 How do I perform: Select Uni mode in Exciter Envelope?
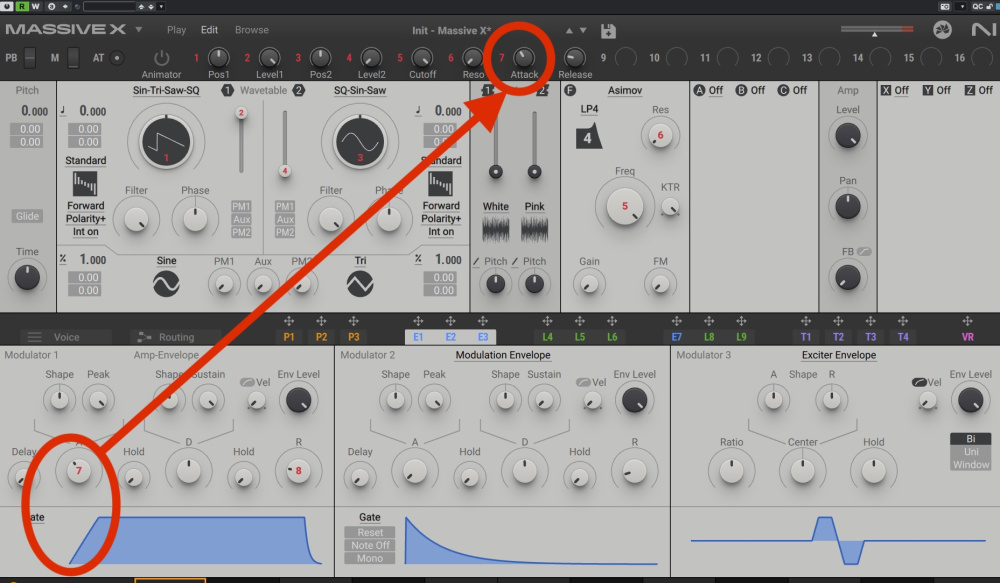(x=971, y=452)
